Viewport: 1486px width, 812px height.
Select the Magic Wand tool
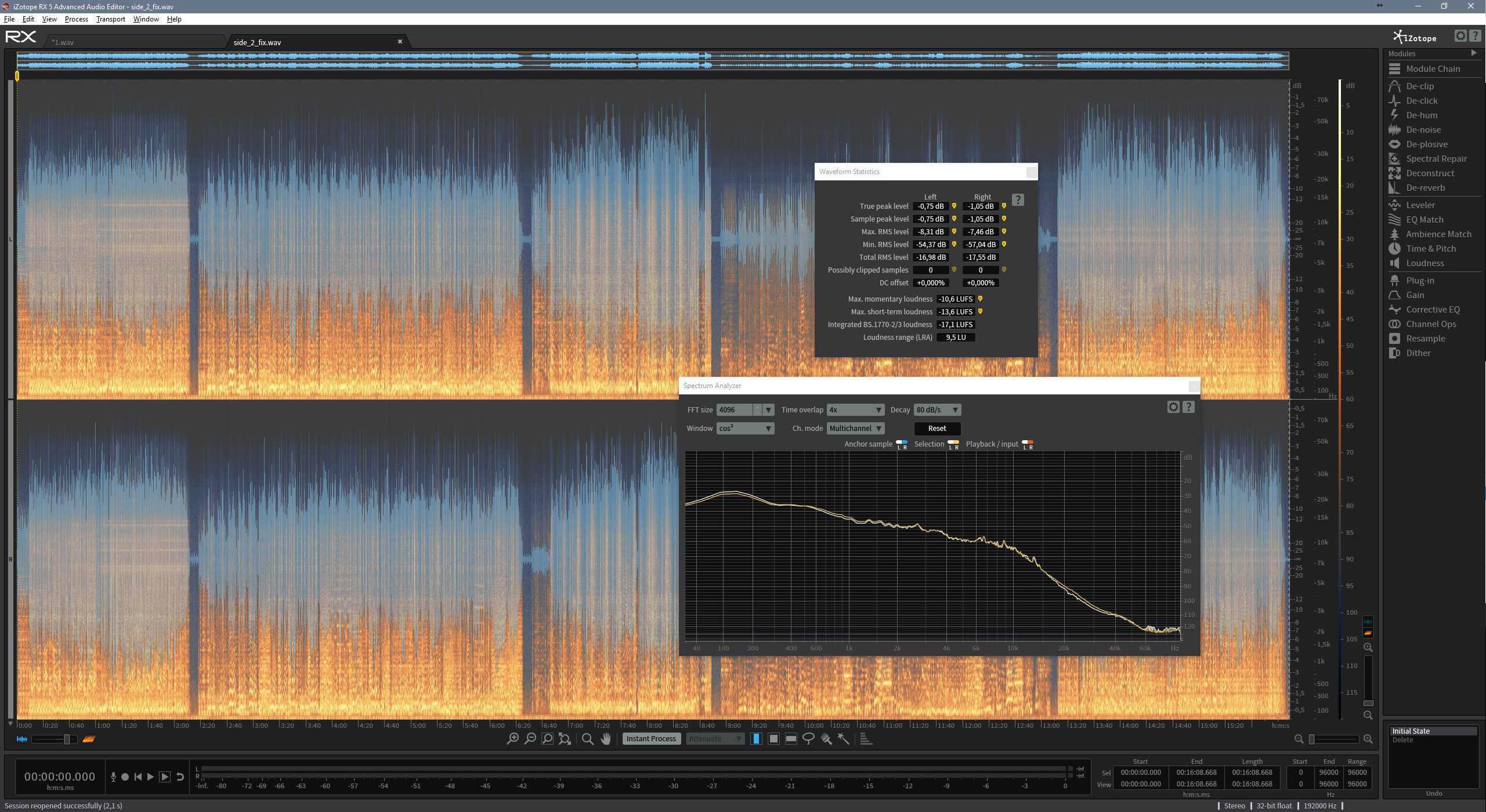pyautogui.click(x=844, y=738)
